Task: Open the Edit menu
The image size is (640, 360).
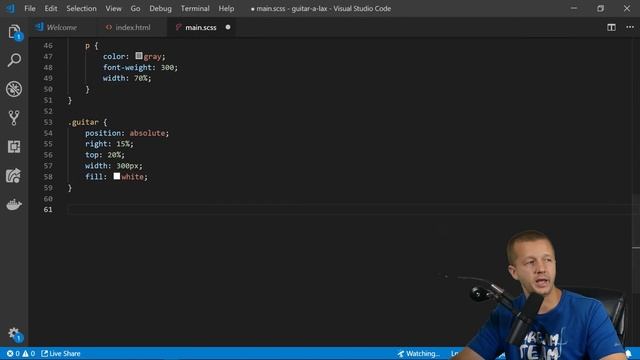Action: (51, 8)
